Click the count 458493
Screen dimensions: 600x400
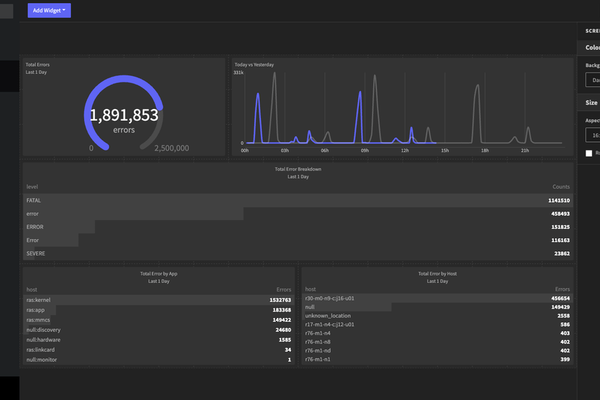[560, 214]
